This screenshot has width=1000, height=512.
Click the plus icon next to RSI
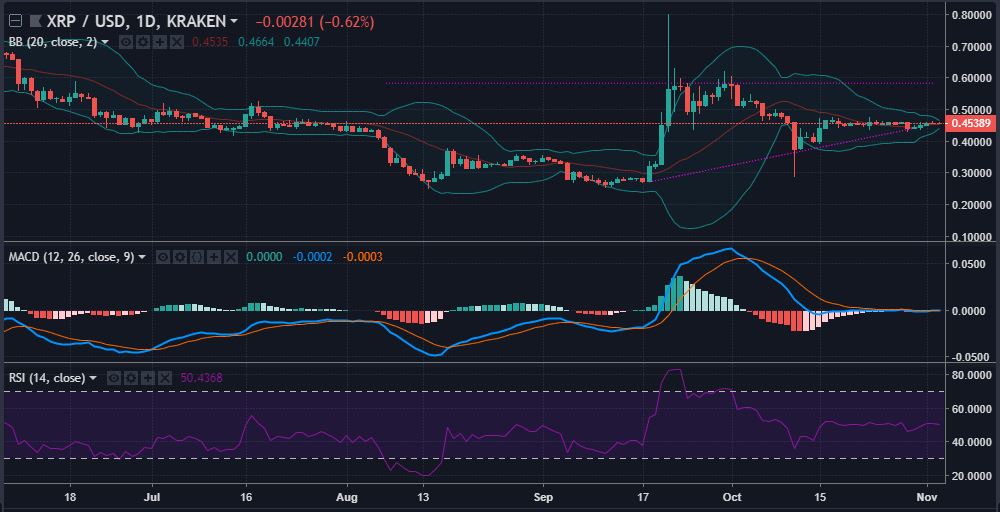[148, 378]
